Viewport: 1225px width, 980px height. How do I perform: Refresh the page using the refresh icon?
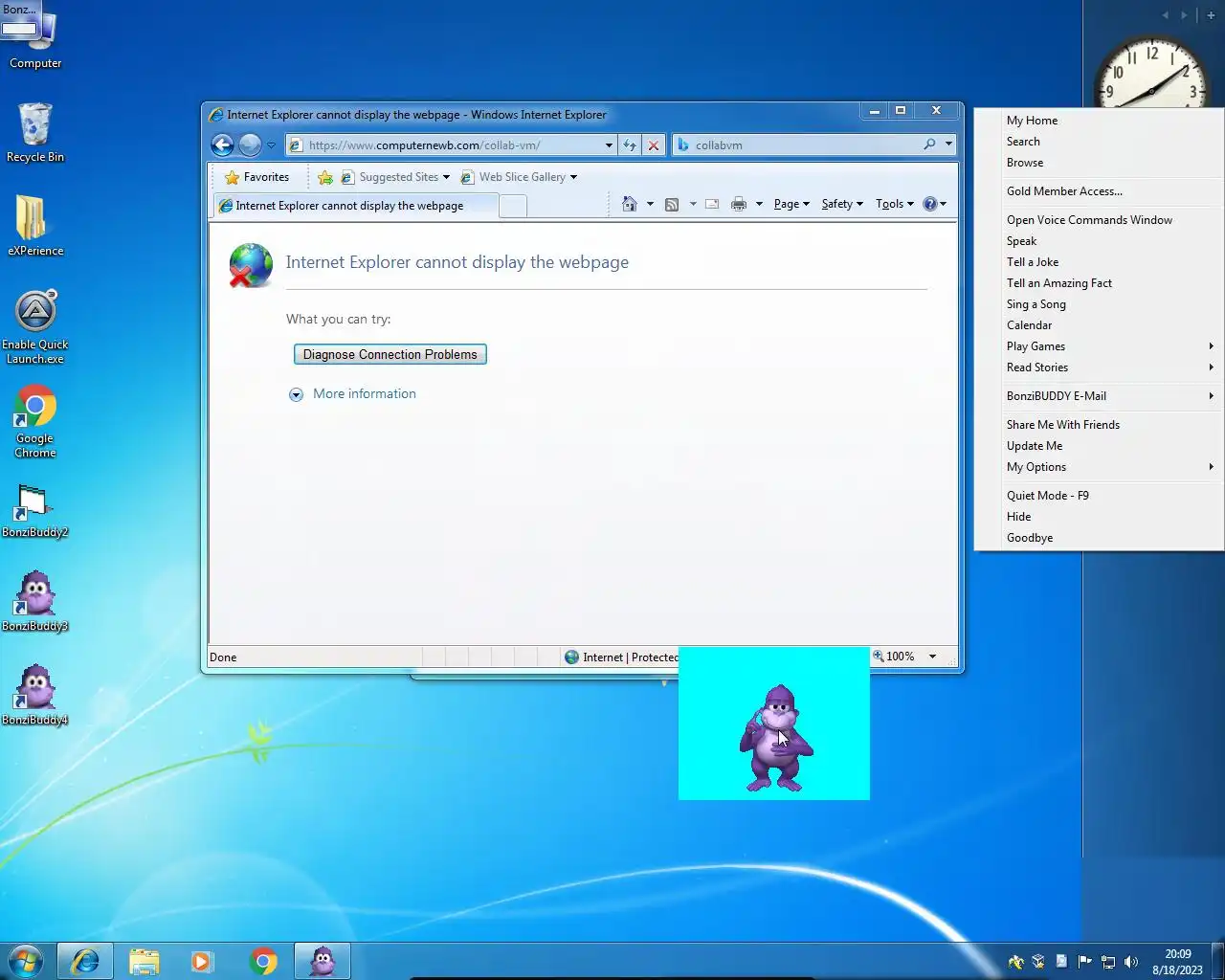click(630, 145)
